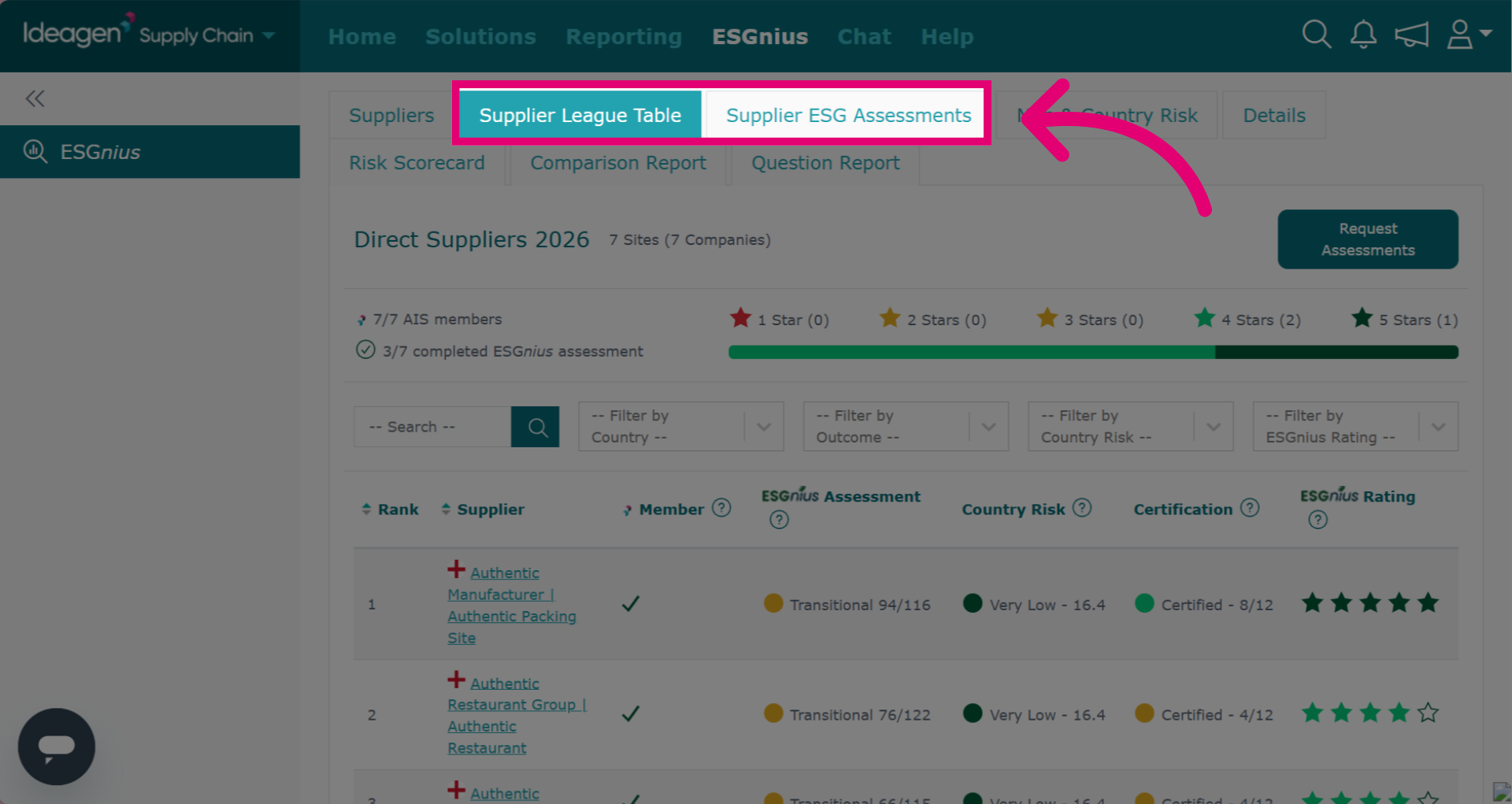Open Help menu item
1512x804 pixels.
[x=947, y=36]
